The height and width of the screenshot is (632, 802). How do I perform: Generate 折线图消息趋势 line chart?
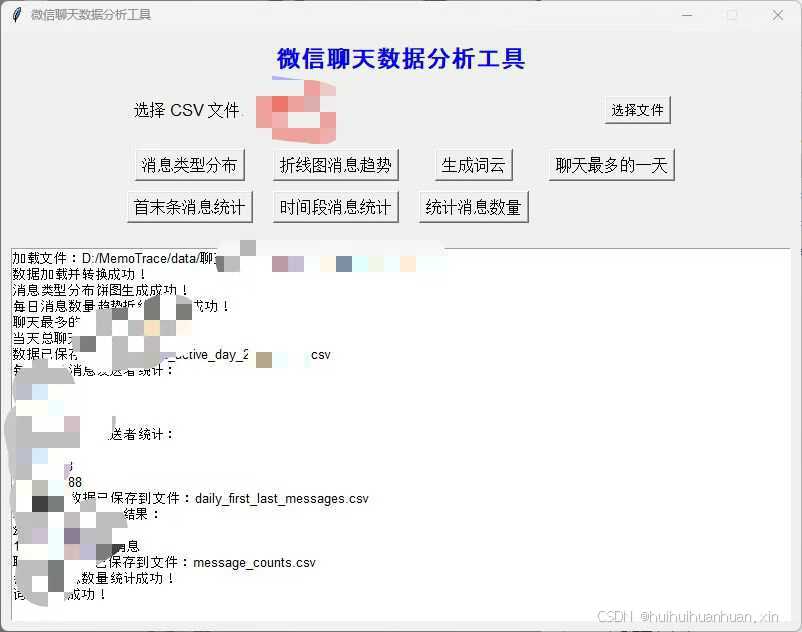336,165
